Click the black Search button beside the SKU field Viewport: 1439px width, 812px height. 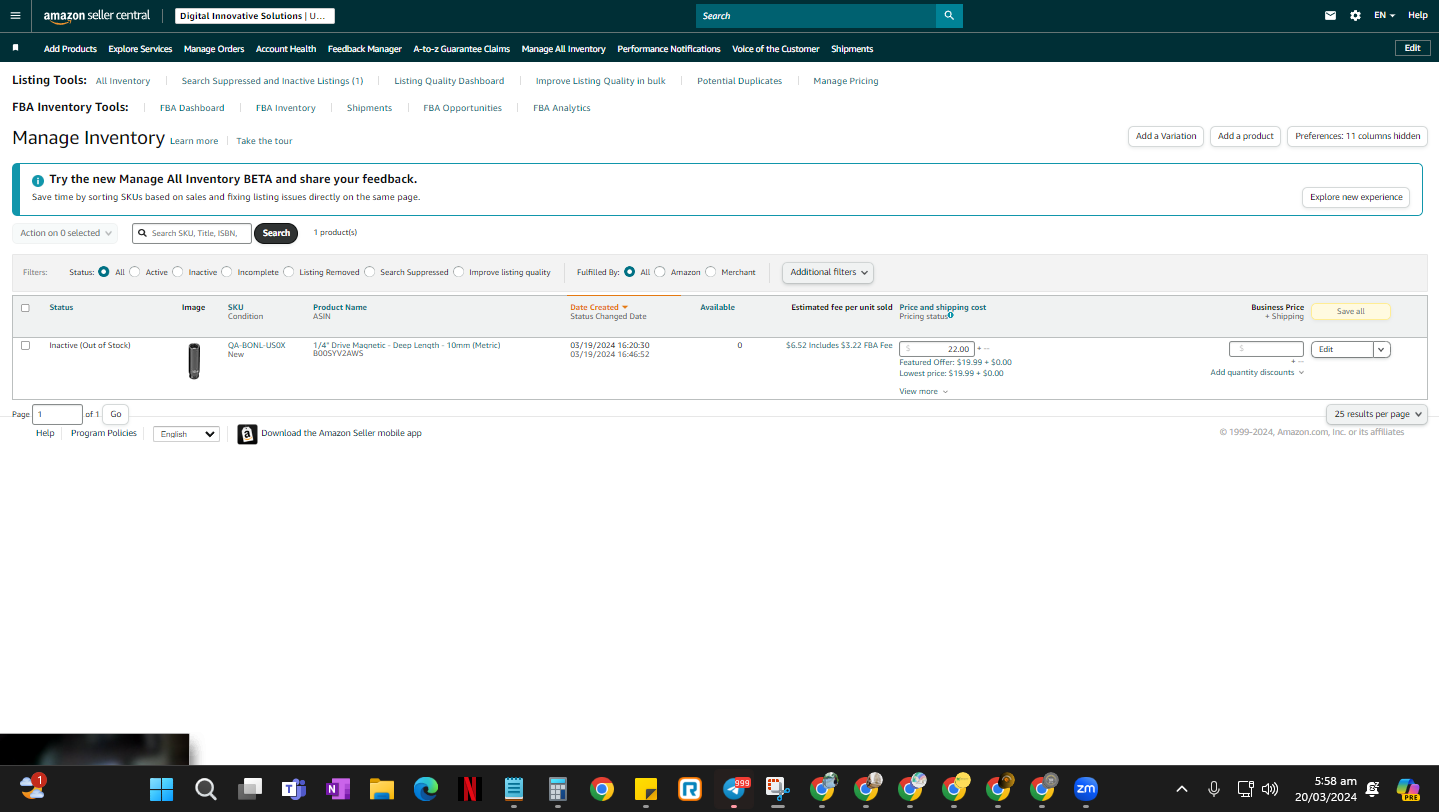coord(276,233)
